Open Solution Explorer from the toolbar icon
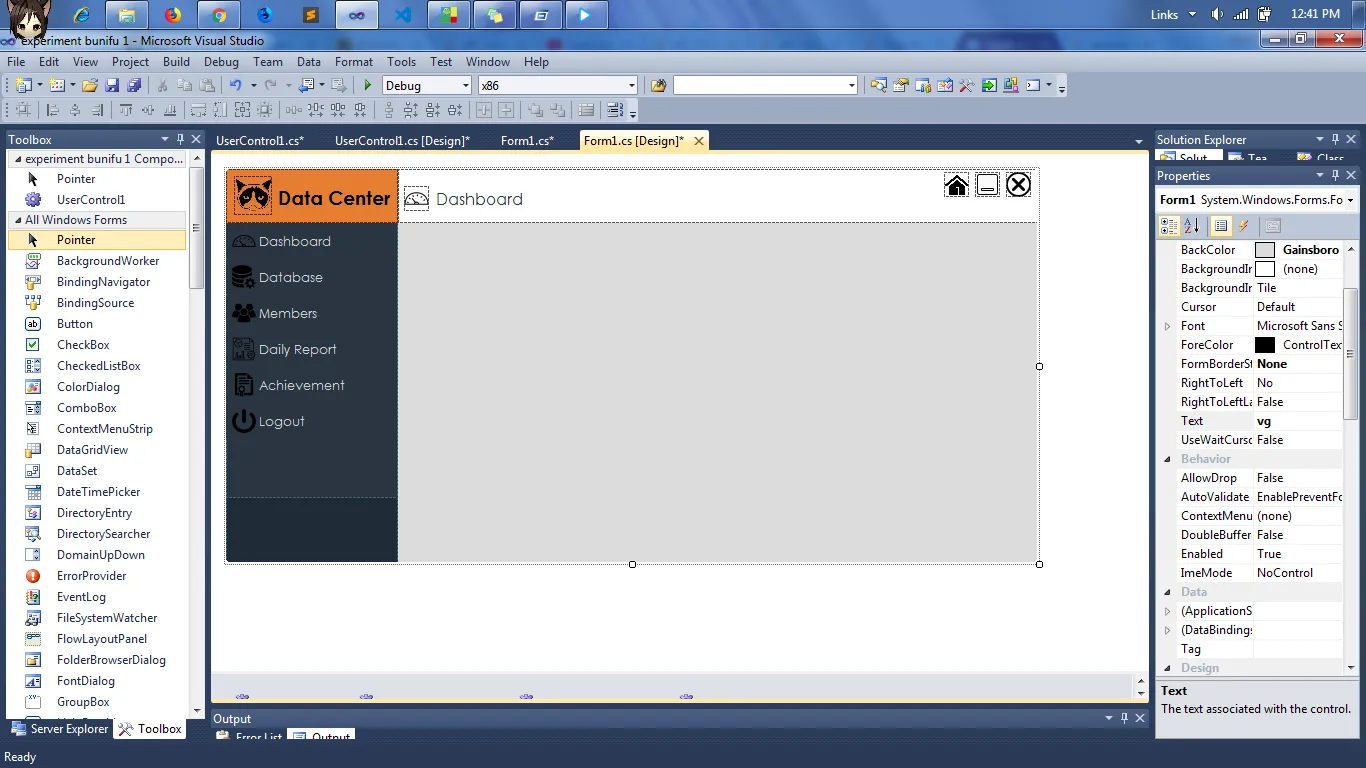The image size is (1366, 768). point(878,85)
